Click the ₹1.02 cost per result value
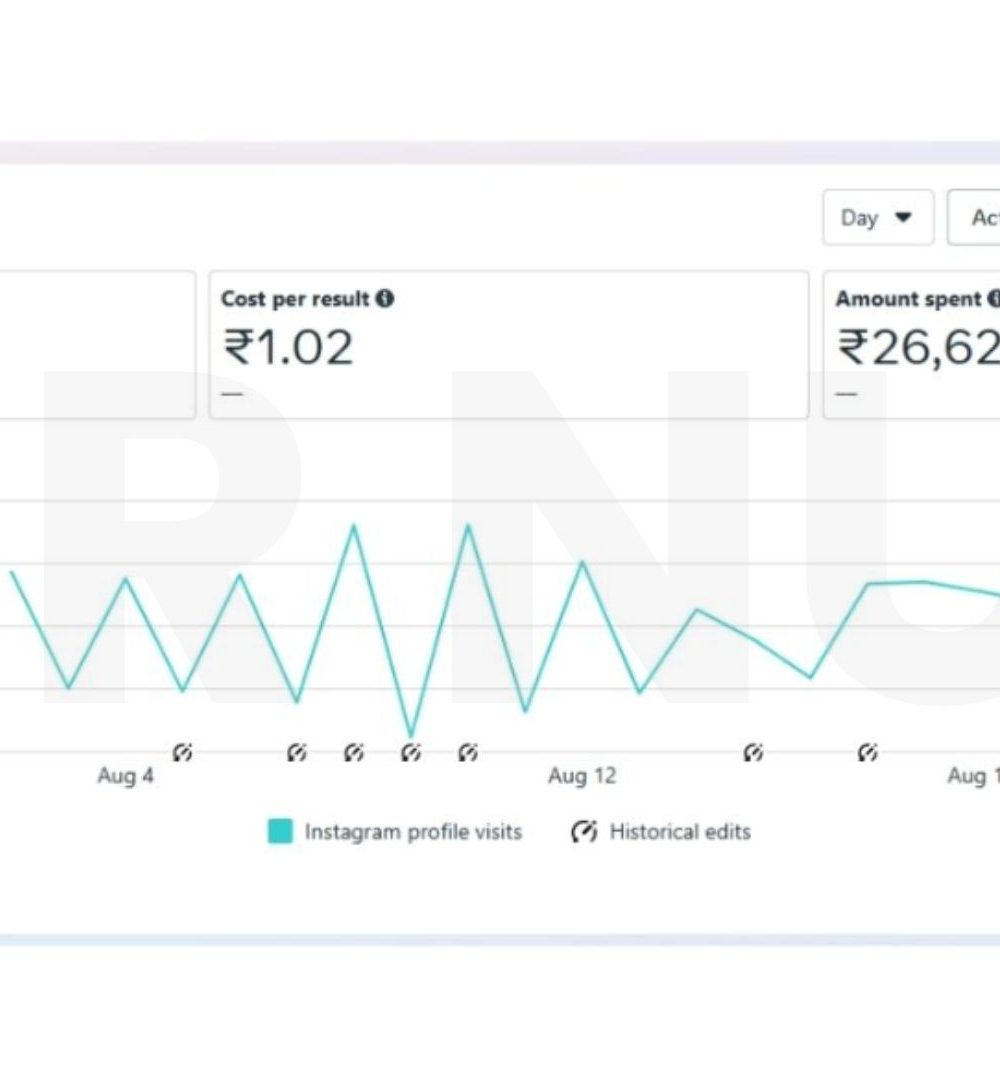 288,347
